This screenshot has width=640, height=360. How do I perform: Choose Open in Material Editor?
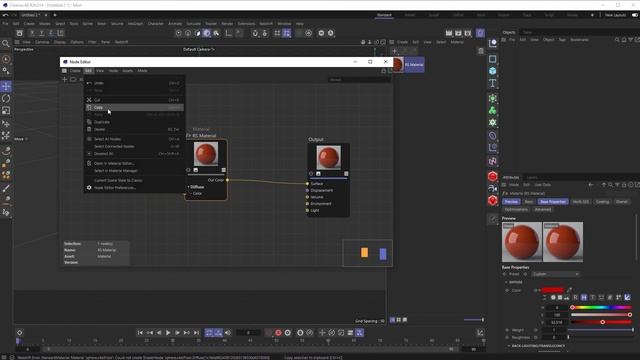click(134, 163)
